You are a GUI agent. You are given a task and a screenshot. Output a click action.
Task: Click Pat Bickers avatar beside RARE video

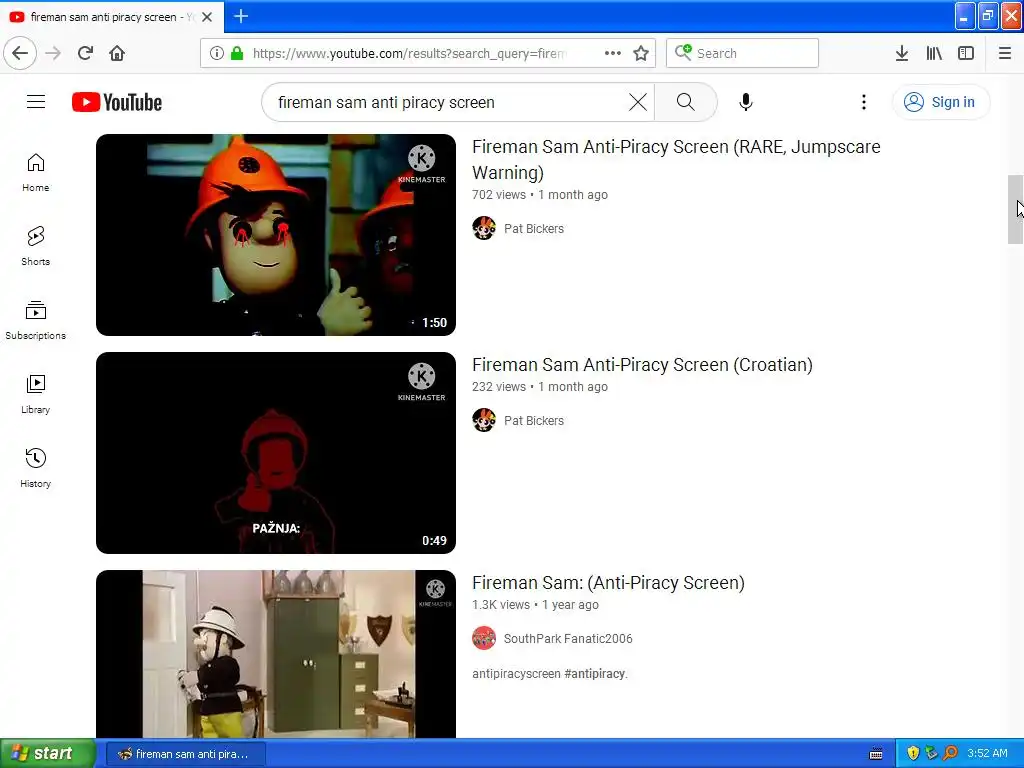point(484,229)
